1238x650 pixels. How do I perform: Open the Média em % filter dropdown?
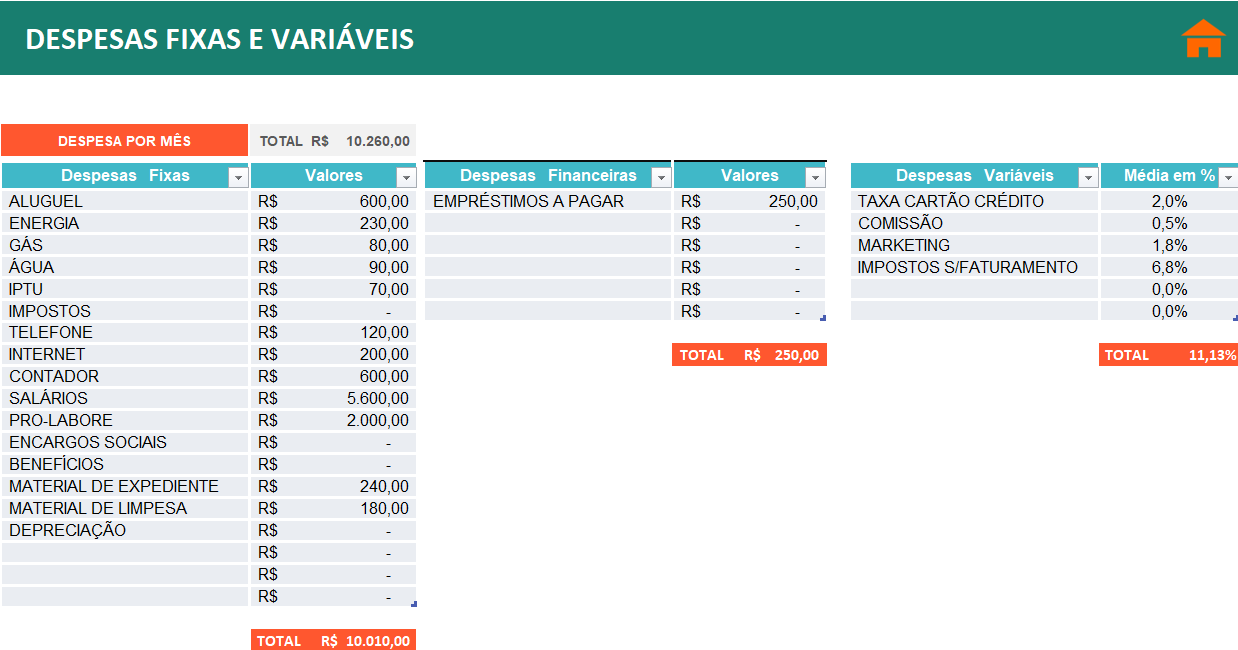pos(1227,177)
